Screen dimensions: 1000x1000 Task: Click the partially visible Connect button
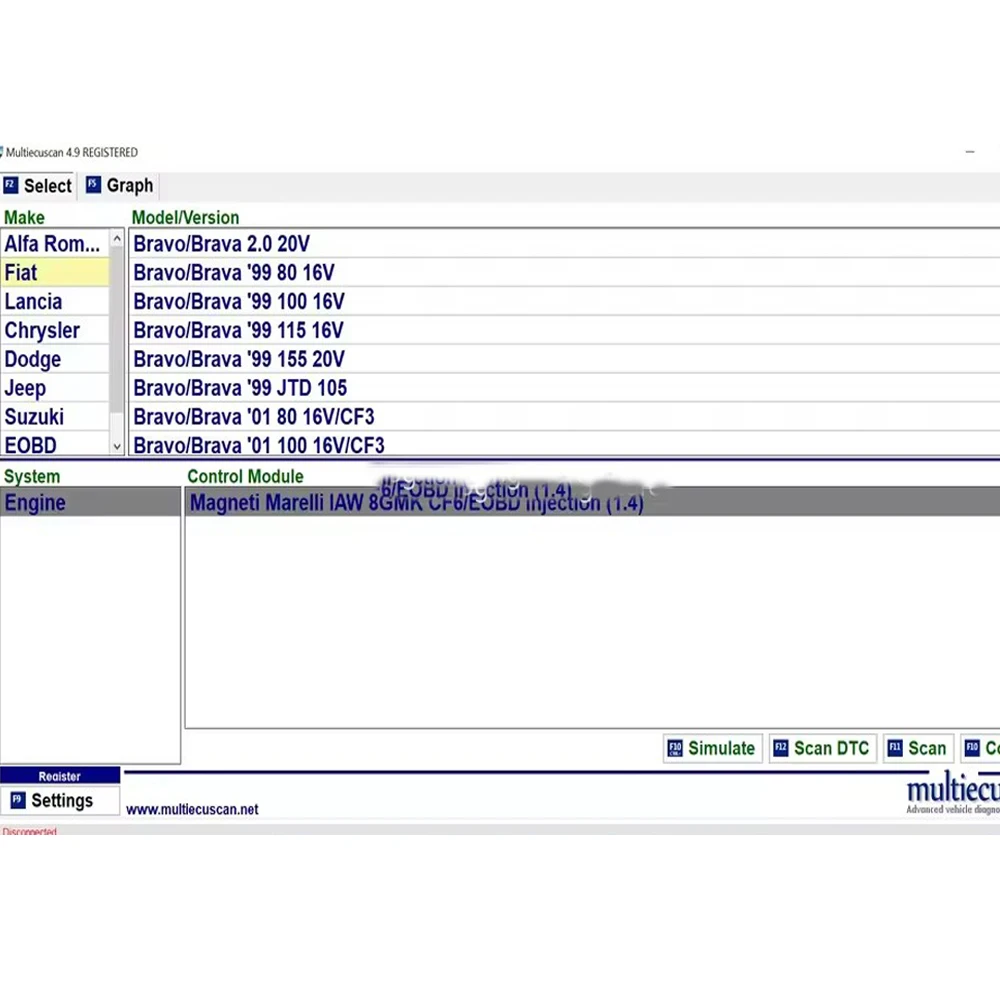click(981, 747)
